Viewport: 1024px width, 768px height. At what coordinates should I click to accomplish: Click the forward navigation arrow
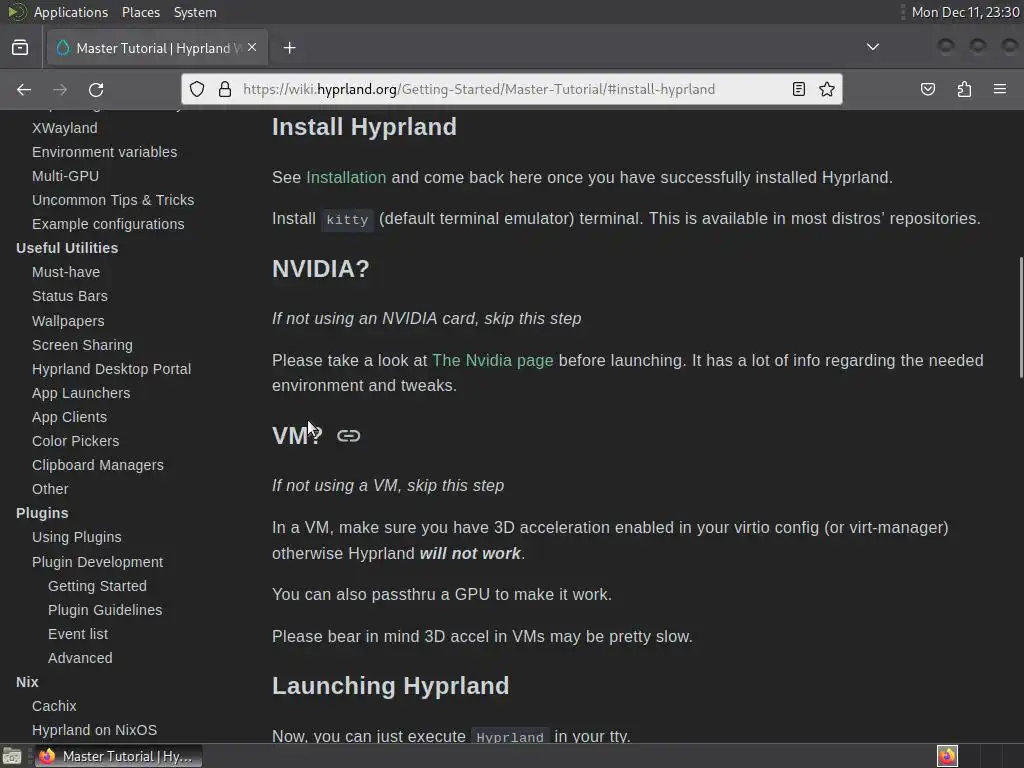tap(60, 89)
